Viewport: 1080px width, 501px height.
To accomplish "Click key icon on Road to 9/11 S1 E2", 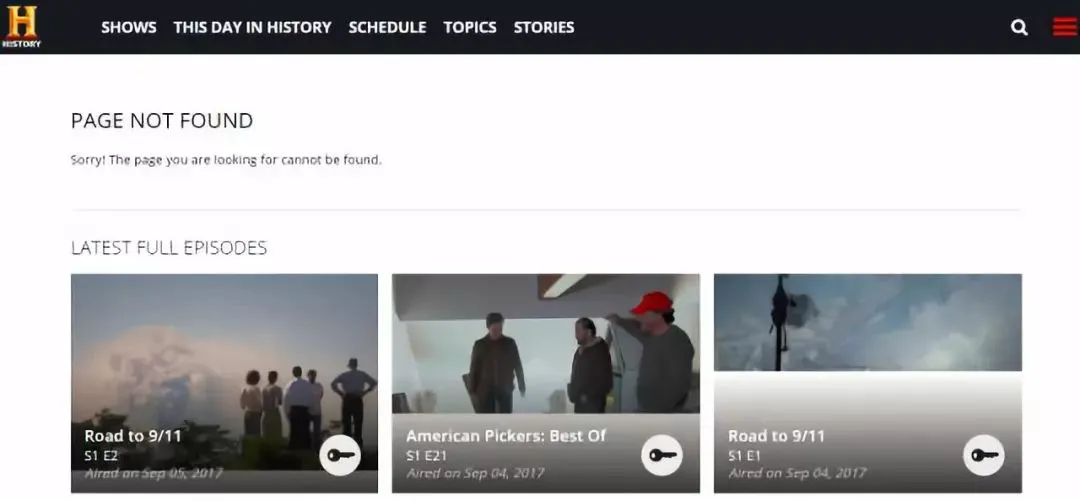I will [340, 455].
